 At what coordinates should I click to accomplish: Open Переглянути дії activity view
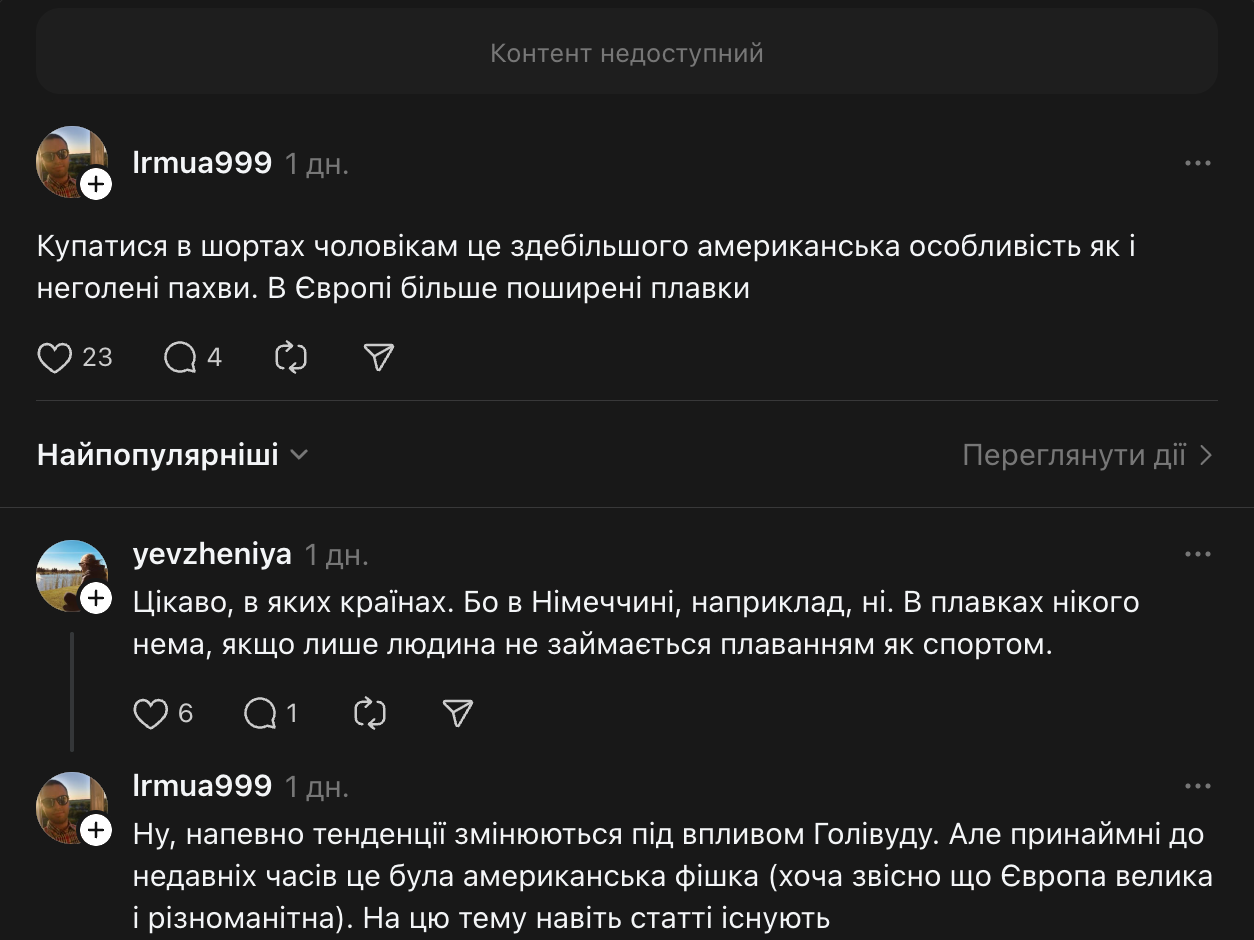point(1087,455)
